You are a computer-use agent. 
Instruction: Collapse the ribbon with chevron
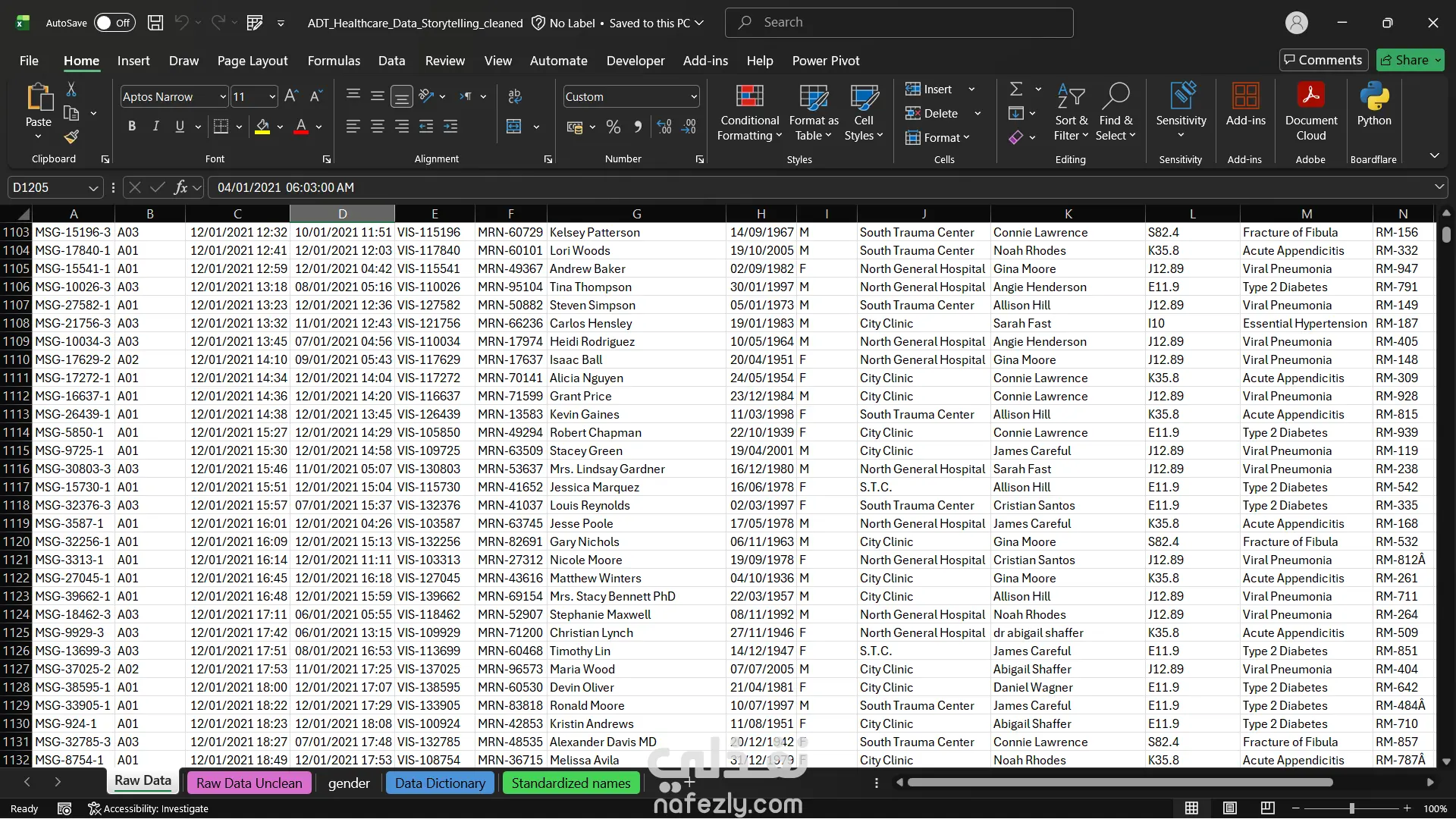1435,155
